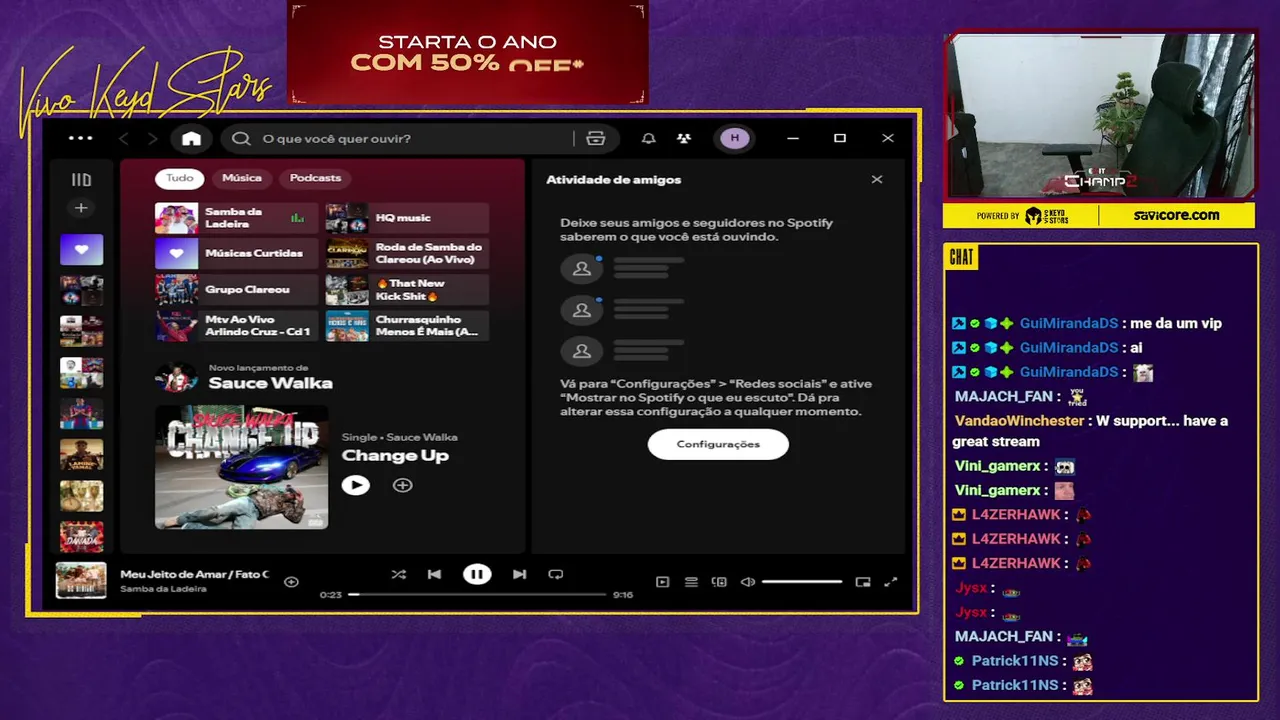The width and height of the screenshot is (1280, 720).
Task: Open notifications bell
Action: click(x=649, y=138)
